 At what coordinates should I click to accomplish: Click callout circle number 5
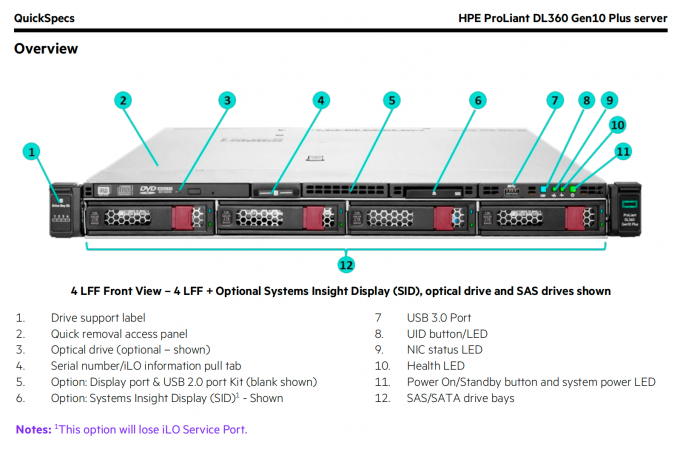[392, 100]
